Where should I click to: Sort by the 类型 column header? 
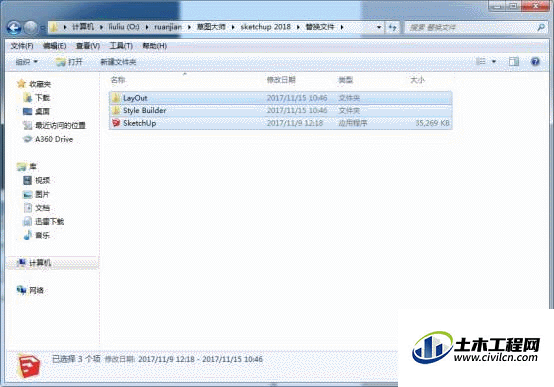pos(346,80)
